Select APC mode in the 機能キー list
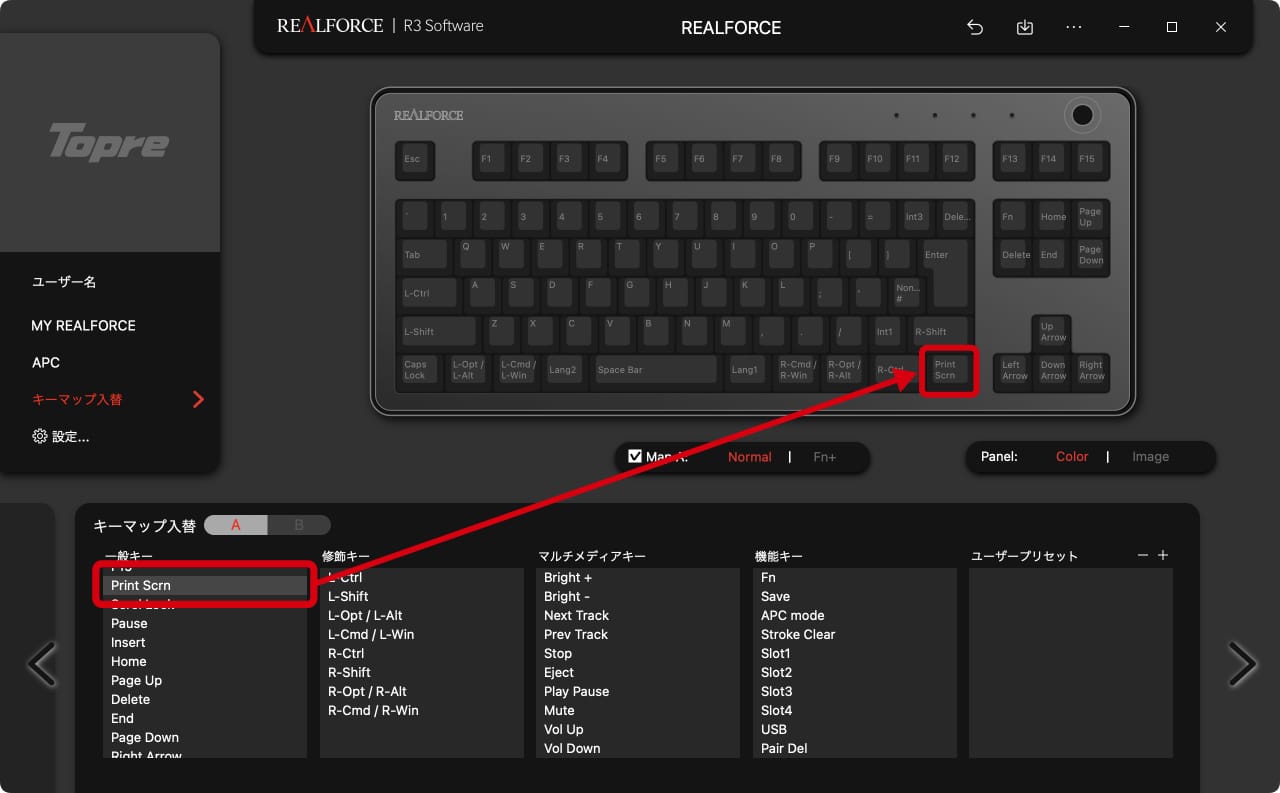Image resolution: width=1280 pixels, height=793 pixels. click(x=855, y=615)
